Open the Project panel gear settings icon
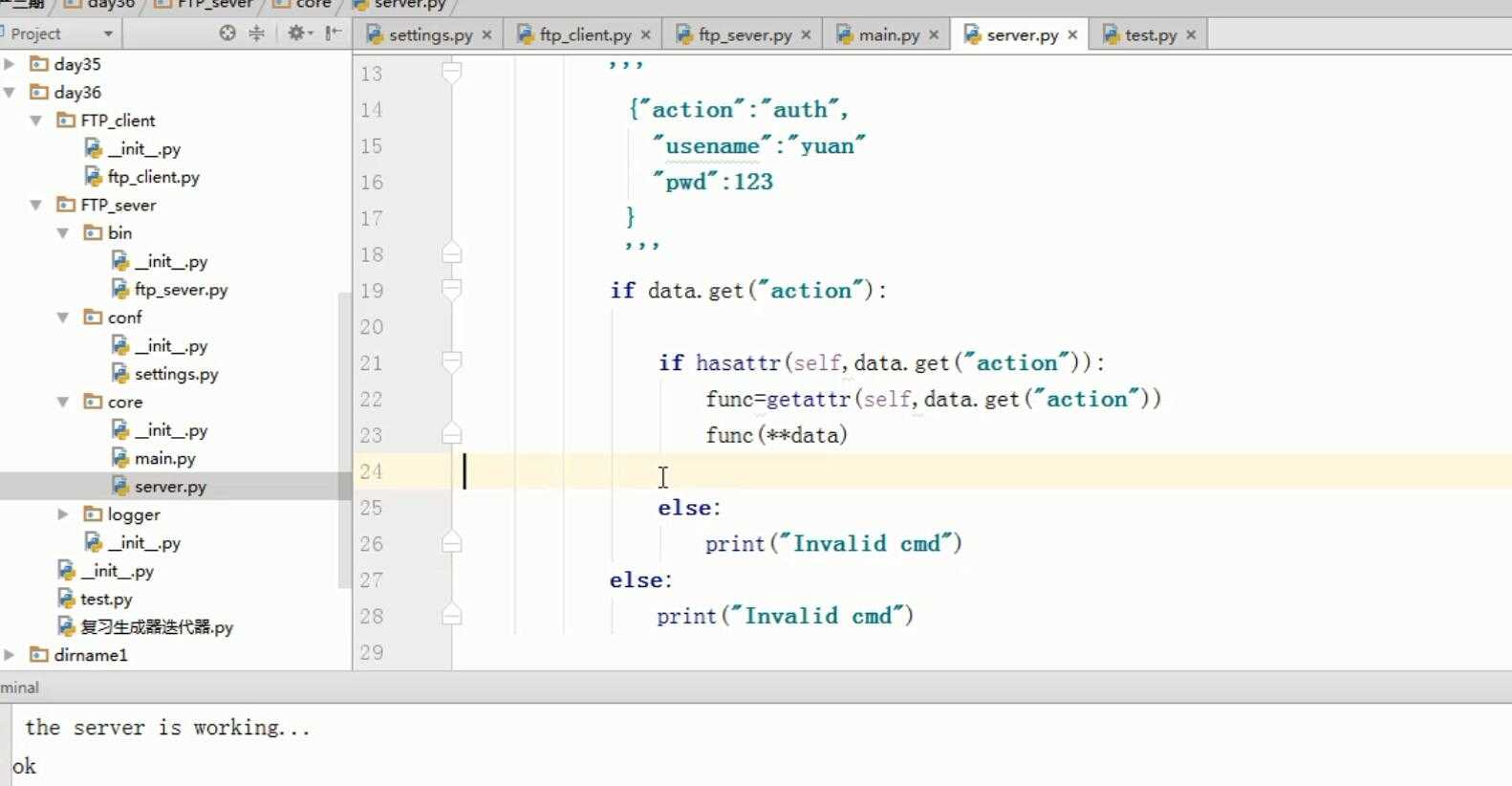 coord(298,33)
